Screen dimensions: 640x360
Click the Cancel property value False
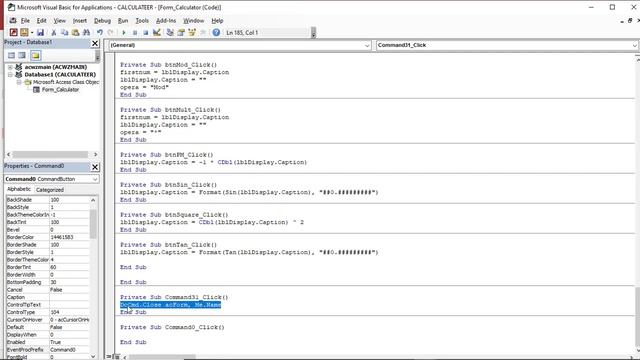click(x=69, y=290)
